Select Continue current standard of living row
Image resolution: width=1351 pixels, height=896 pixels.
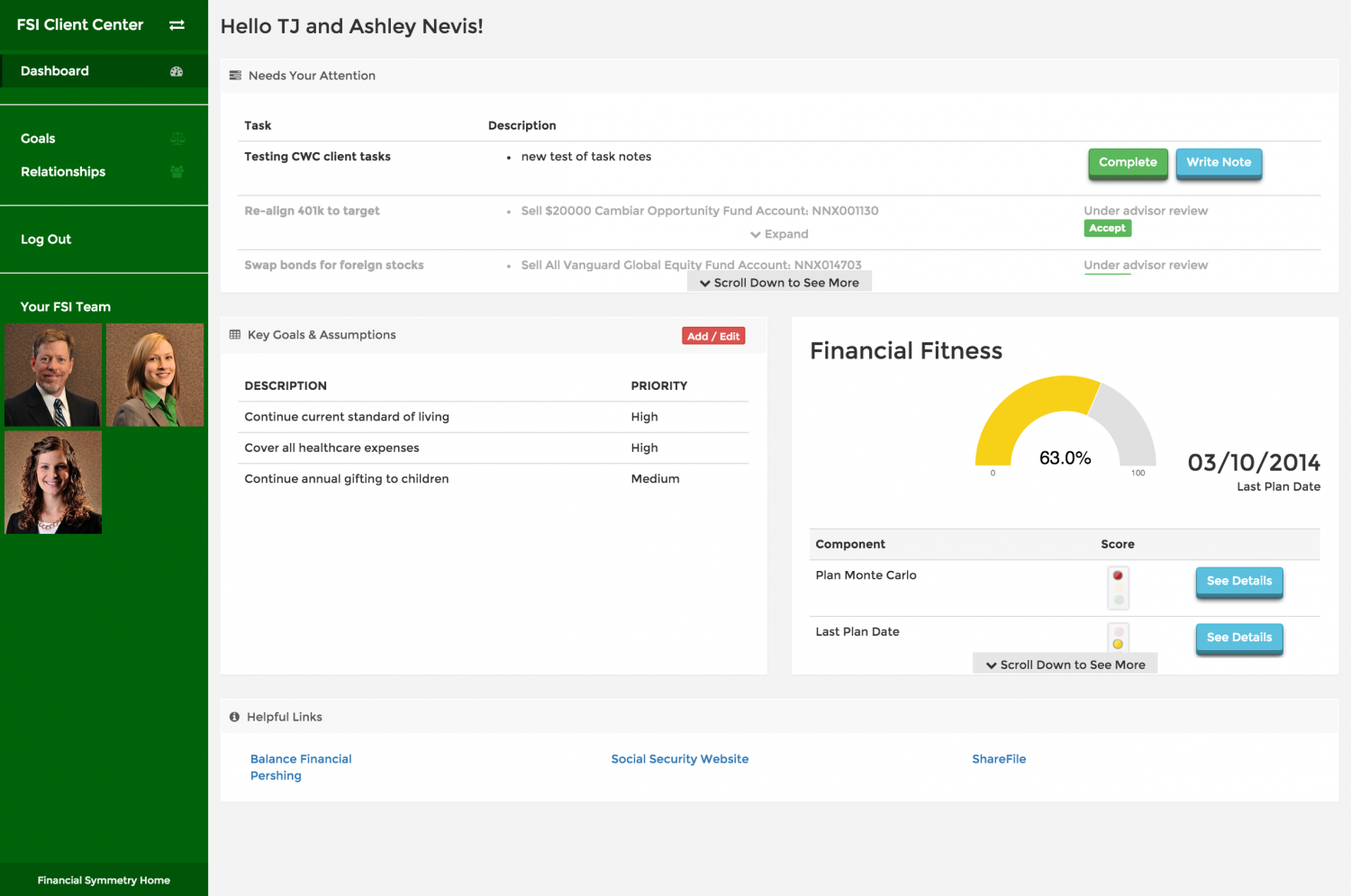tap(494, 417)
